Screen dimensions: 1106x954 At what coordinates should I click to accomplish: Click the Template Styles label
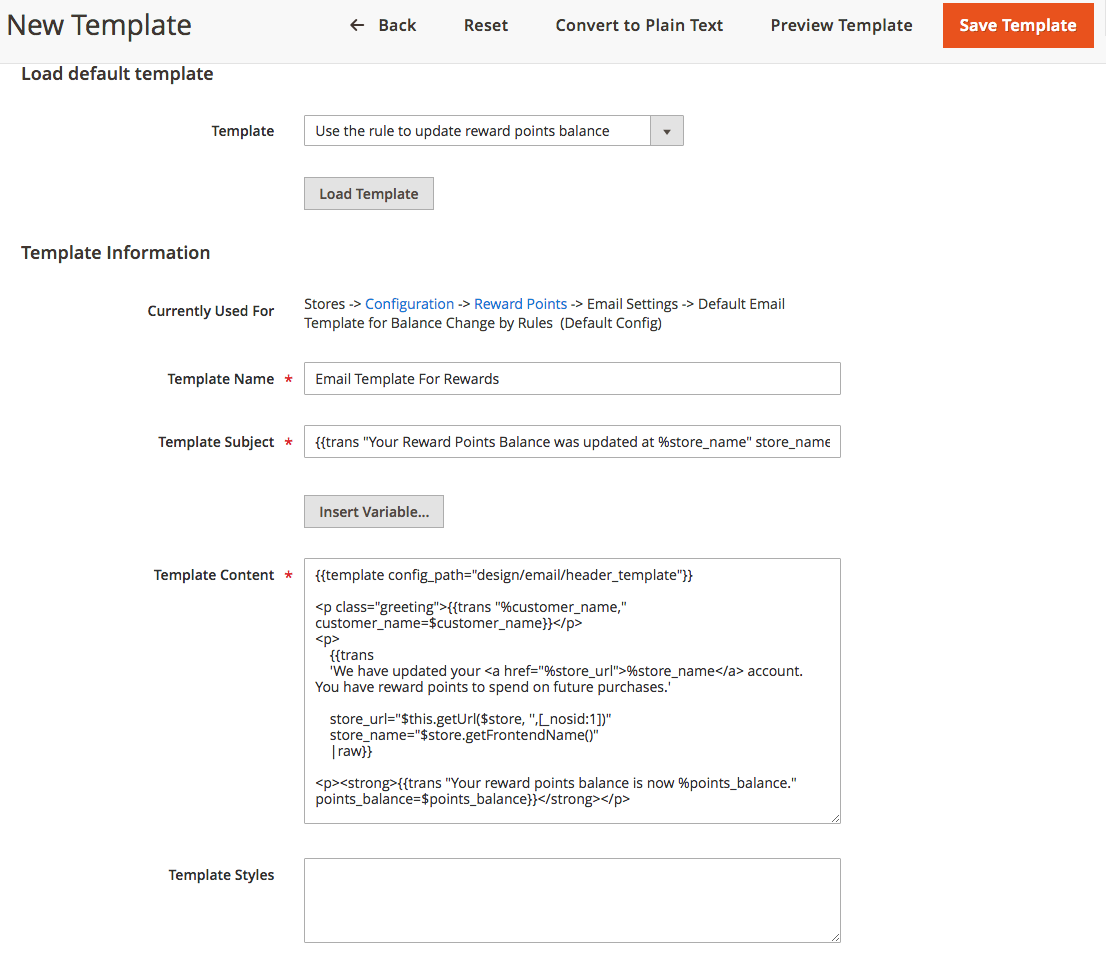[x=221, y=875]
